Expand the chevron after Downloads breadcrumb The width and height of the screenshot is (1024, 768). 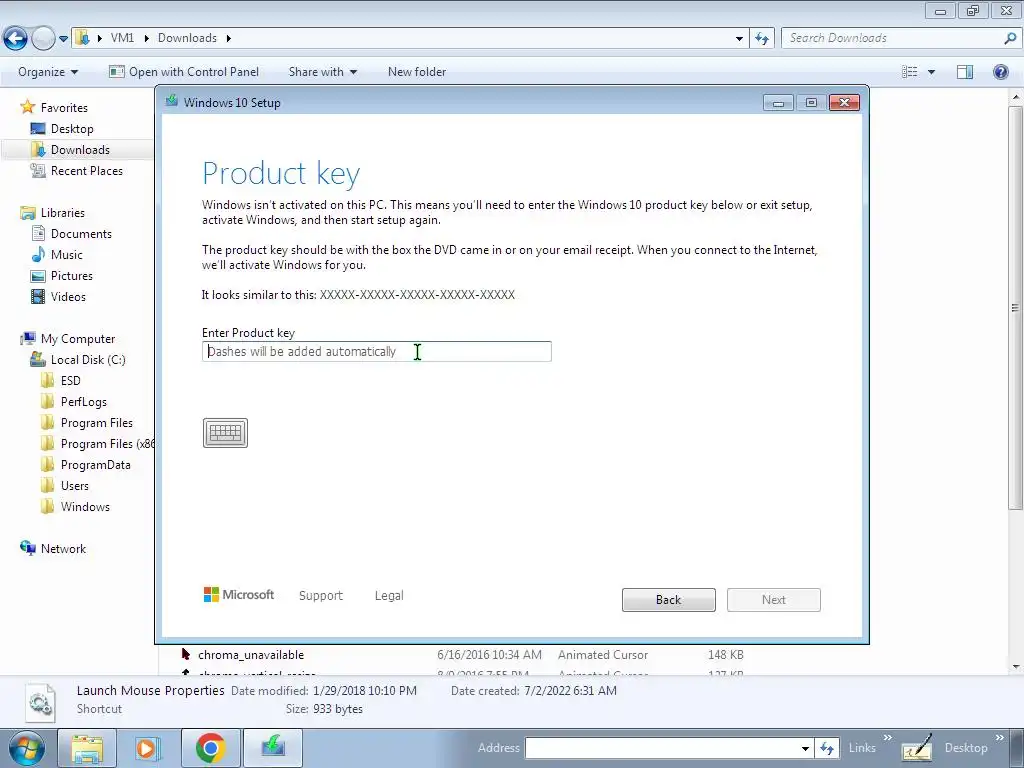tap(229, 39)
